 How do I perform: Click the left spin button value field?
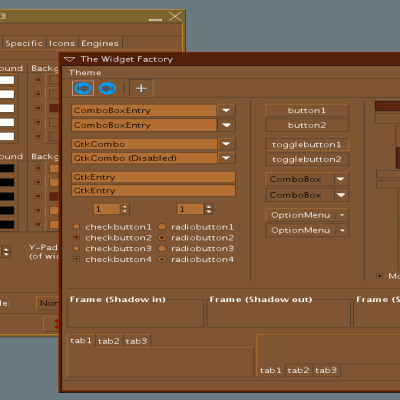tap(107, 209)
